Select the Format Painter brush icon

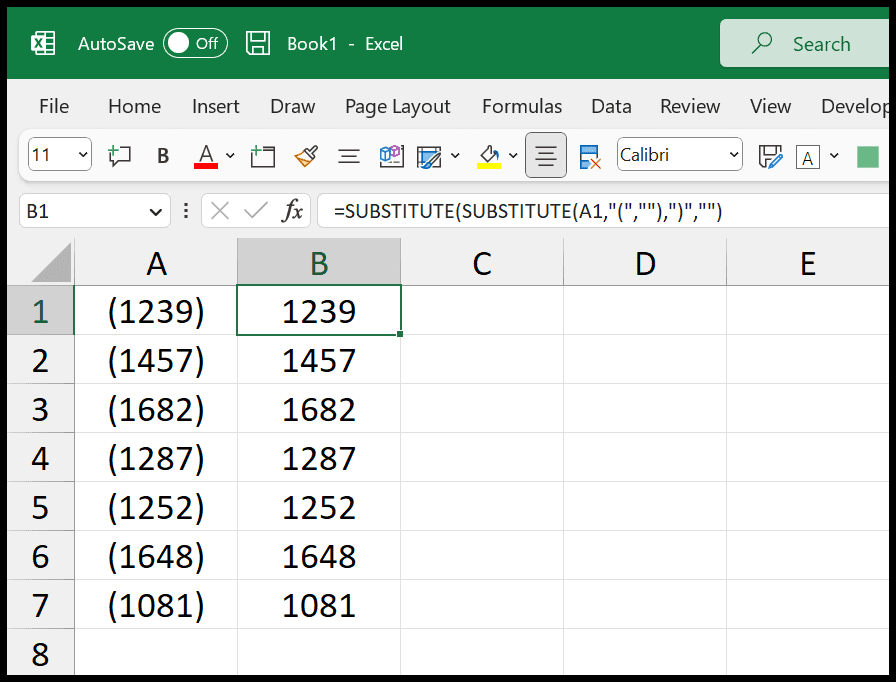(x=306, y=155)
